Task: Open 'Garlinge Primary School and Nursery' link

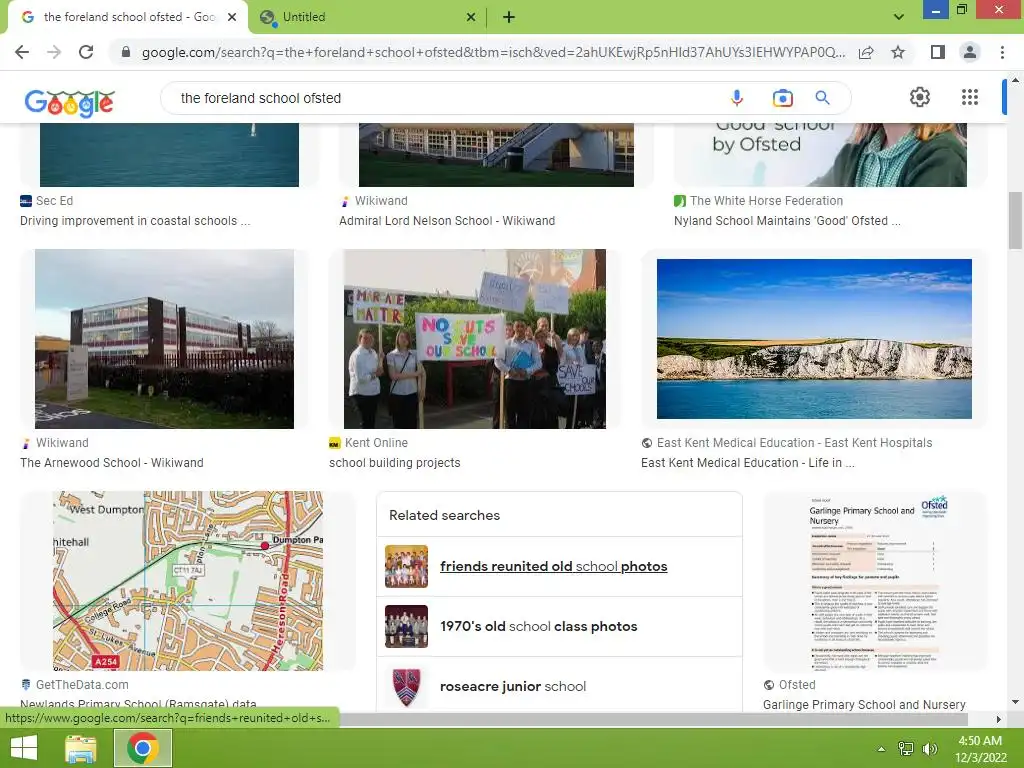Action: tap(864, 705)
